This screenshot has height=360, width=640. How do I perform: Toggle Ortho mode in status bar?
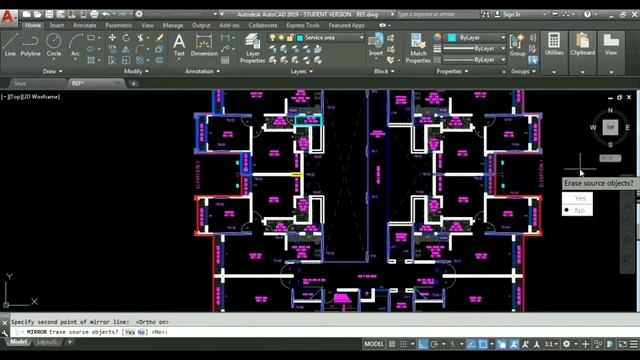423,344
